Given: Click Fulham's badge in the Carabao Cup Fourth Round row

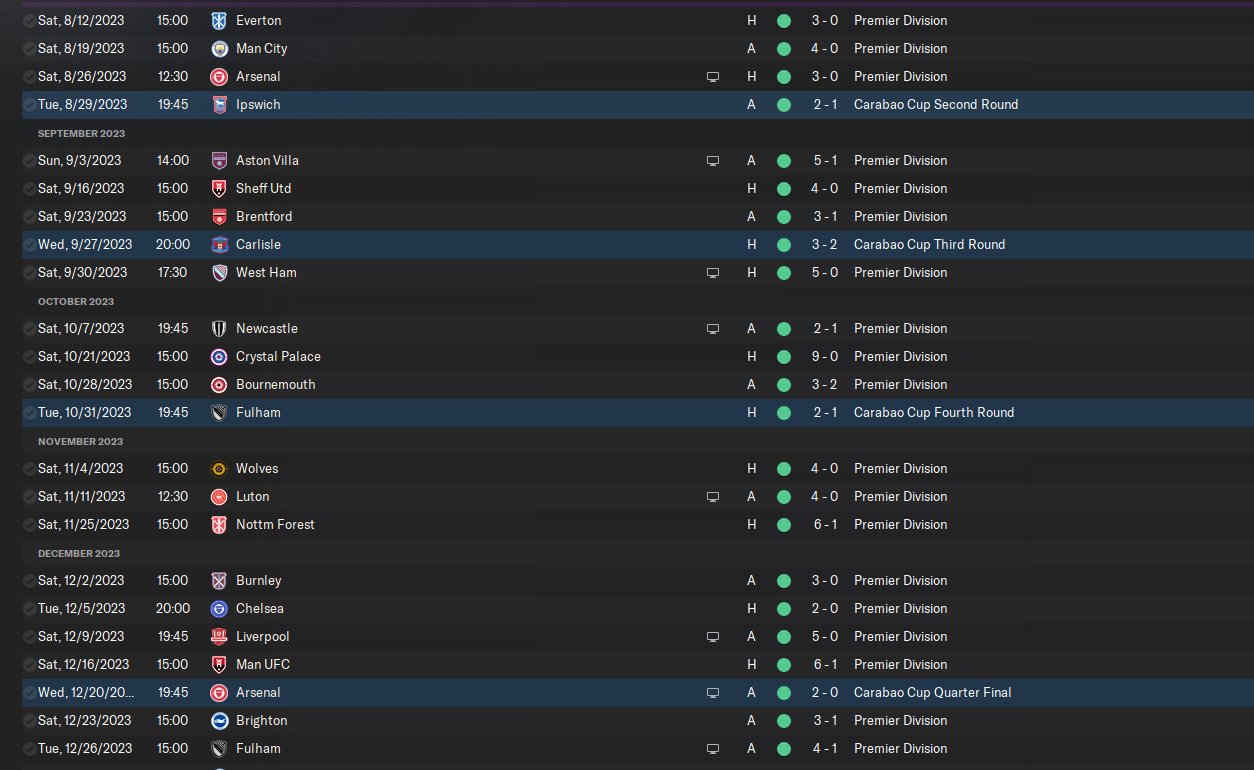Looking at the screenshot, I should [x=219, y=412].
